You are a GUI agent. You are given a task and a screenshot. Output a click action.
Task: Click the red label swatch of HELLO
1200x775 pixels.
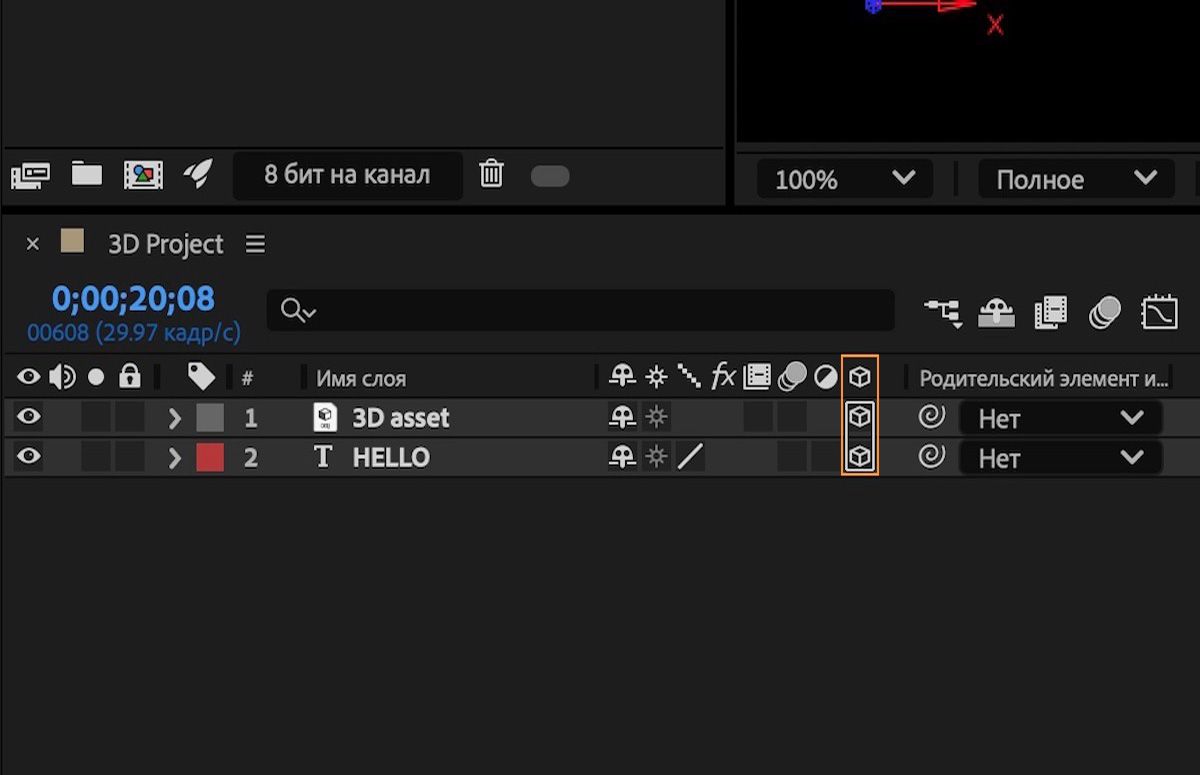click(210, 458)
